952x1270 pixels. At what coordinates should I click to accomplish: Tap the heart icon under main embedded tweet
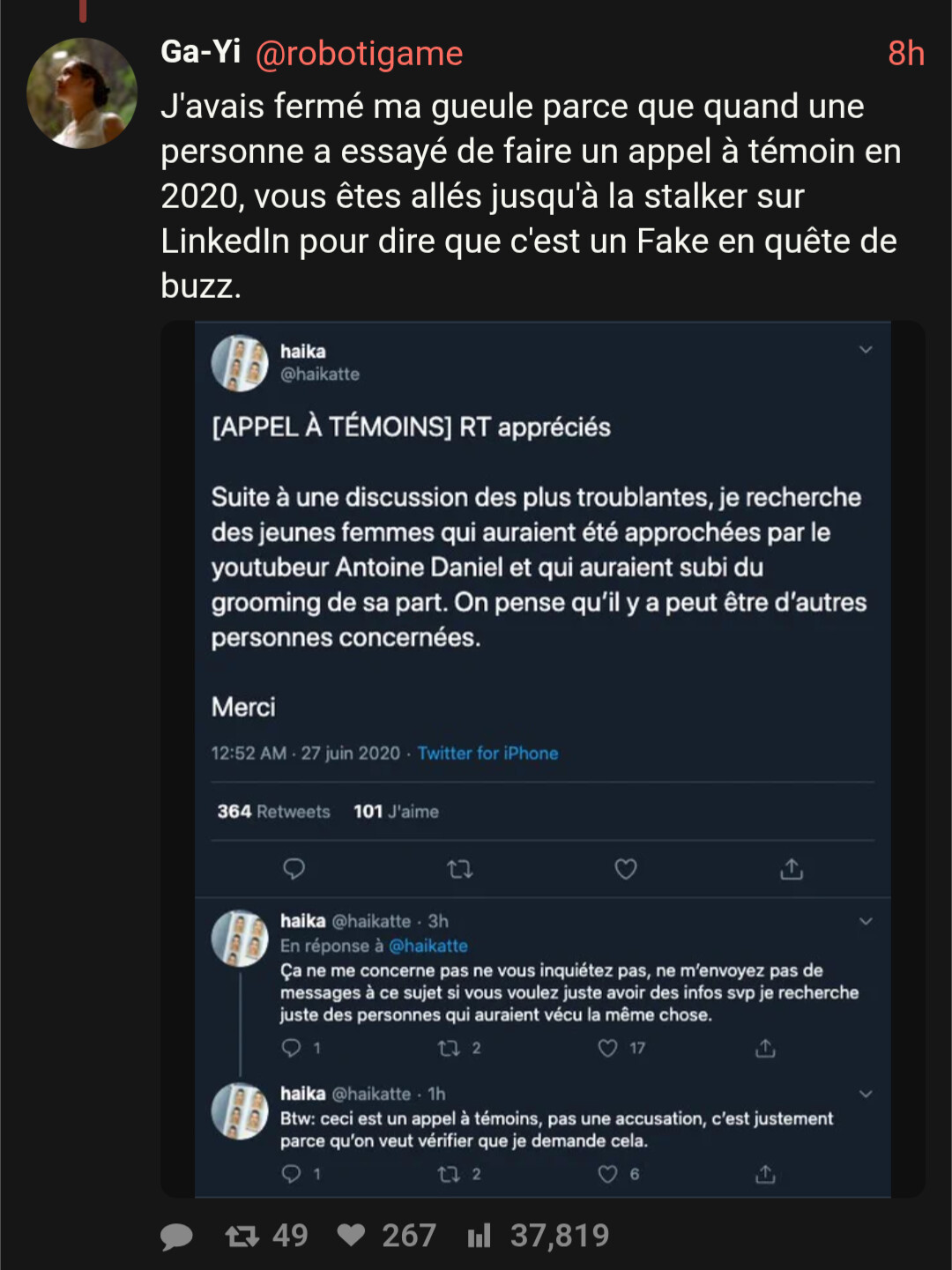point(626,870)
